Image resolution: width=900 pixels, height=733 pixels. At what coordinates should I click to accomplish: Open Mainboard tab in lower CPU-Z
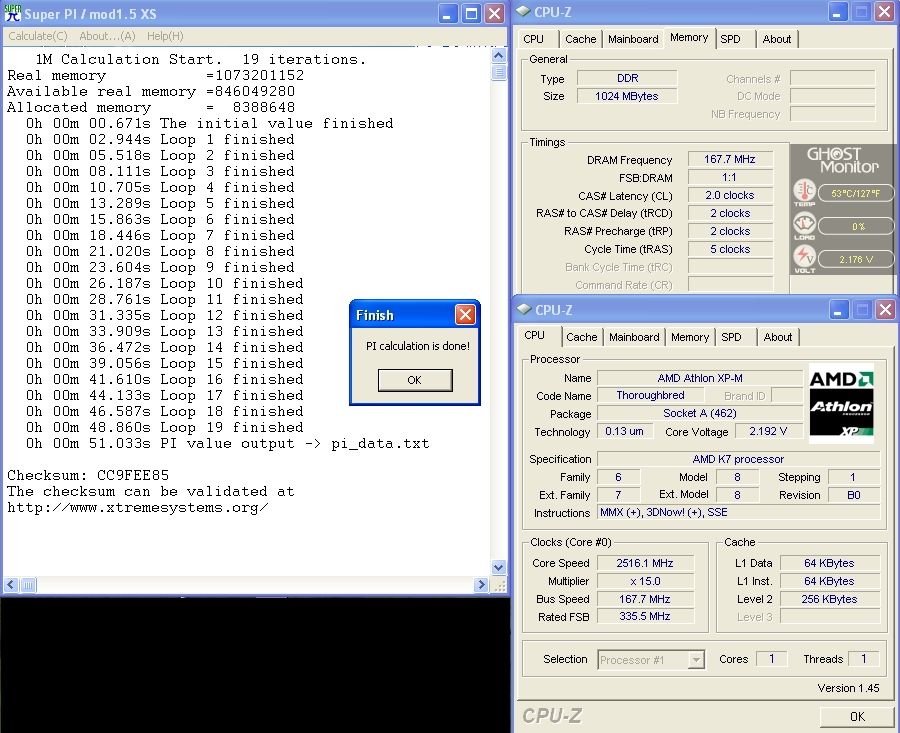pyautogui.click(x=634, y=337)
